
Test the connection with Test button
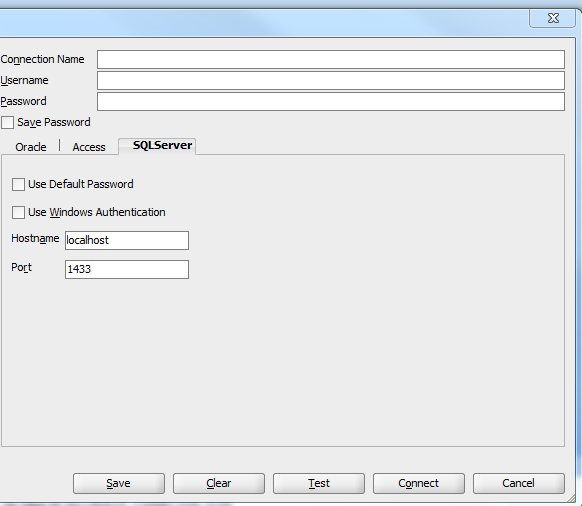pyautogui.click(x=319, y=483)
